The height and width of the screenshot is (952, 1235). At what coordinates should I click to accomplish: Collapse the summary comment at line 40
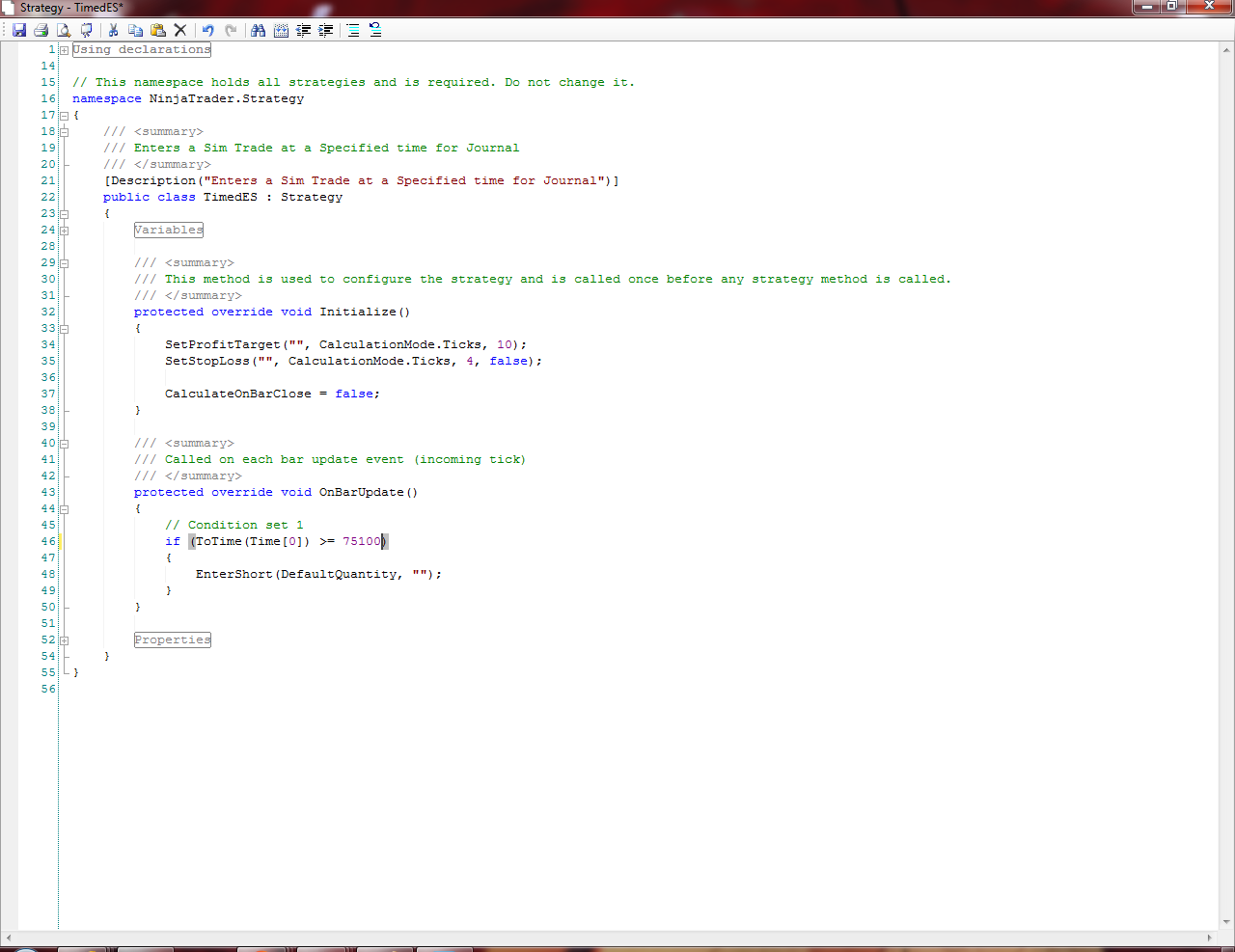click(x=64, y=444)
